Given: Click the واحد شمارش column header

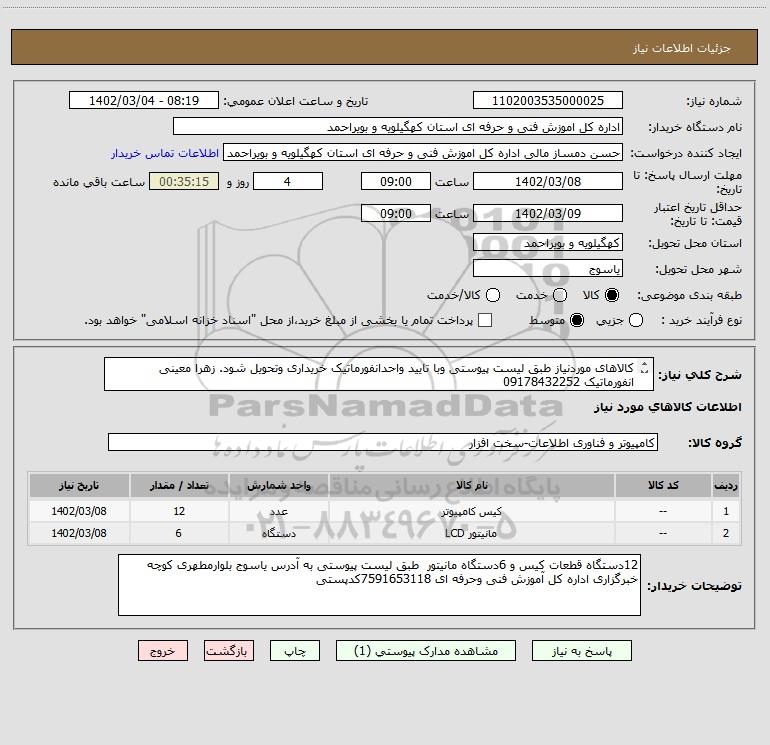Looking at the screenshot, I should pyautogui.click(x=278, y=485).
